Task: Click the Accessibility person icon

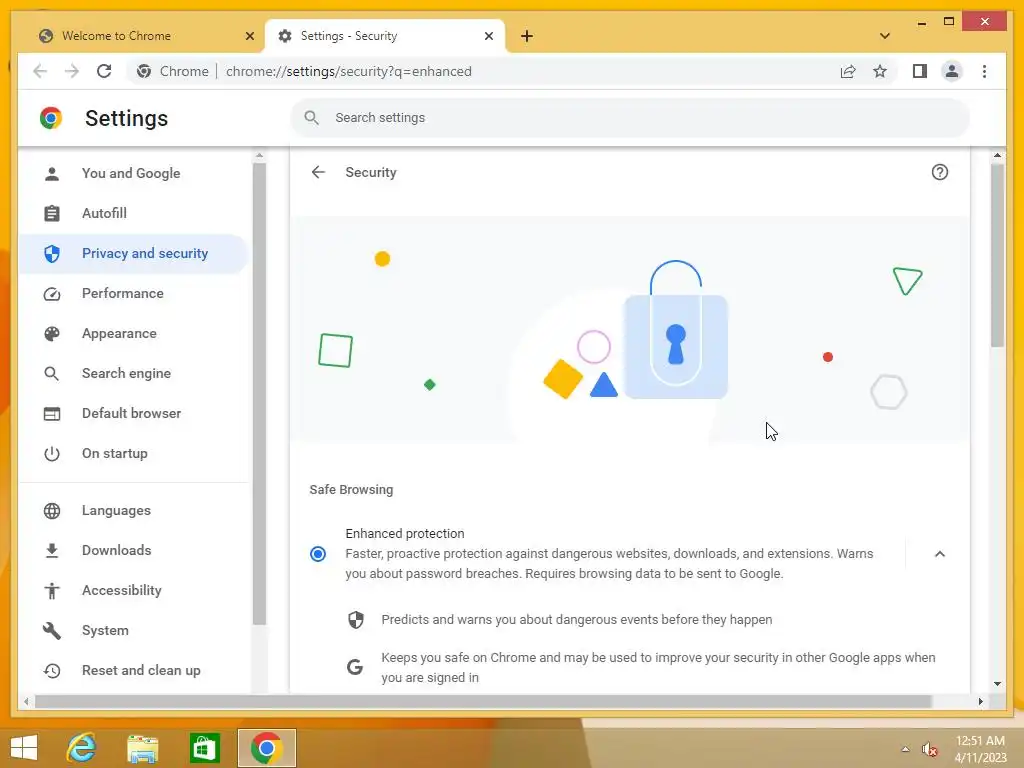Action: [52, 590]
